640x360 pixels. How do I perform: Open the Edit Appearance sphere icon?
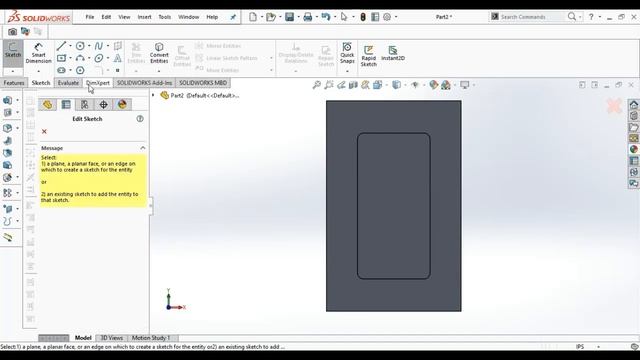[x=433, y=85]
